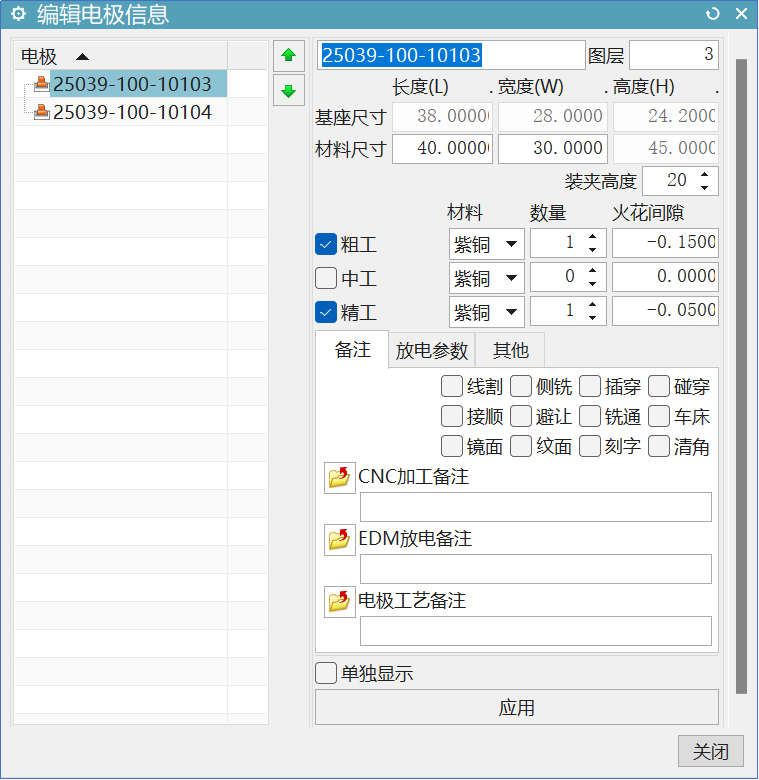Click the gear icon in title bar

(x=17, y=14)
